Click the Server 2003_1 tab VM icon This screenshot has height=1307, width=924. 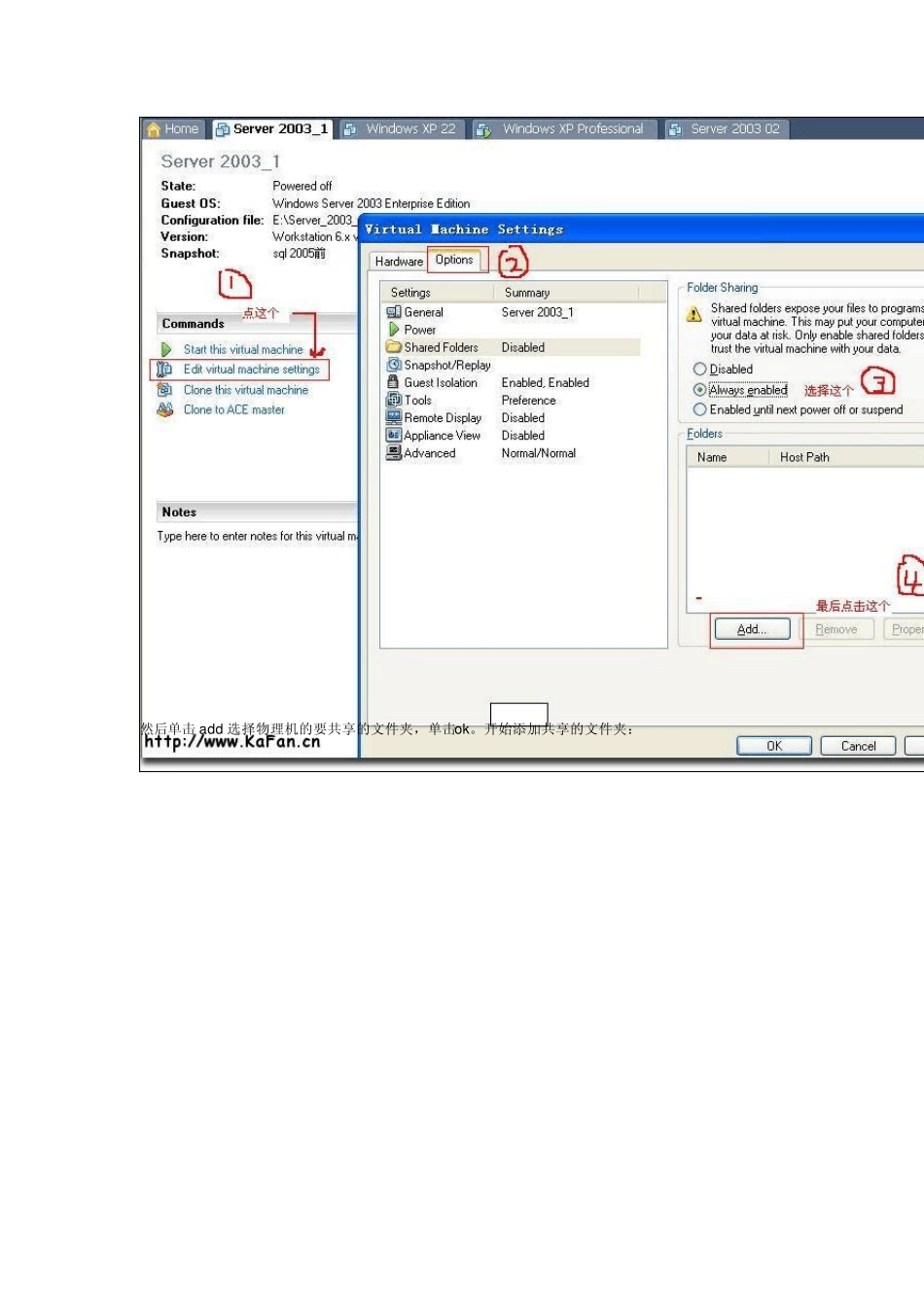pyautogui.click(x=223, y=129)
